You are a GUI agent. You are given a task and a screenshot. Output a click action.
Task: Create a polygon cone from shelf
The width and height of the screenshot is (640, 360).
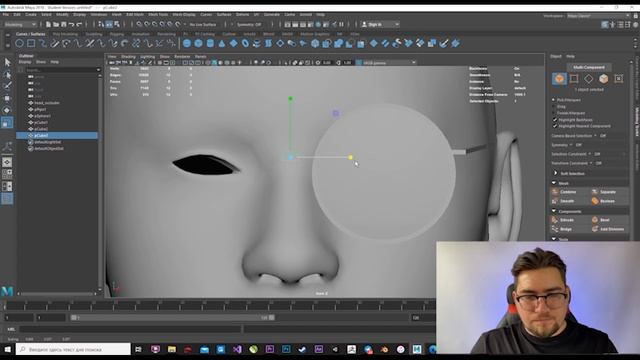pos(222,43)
